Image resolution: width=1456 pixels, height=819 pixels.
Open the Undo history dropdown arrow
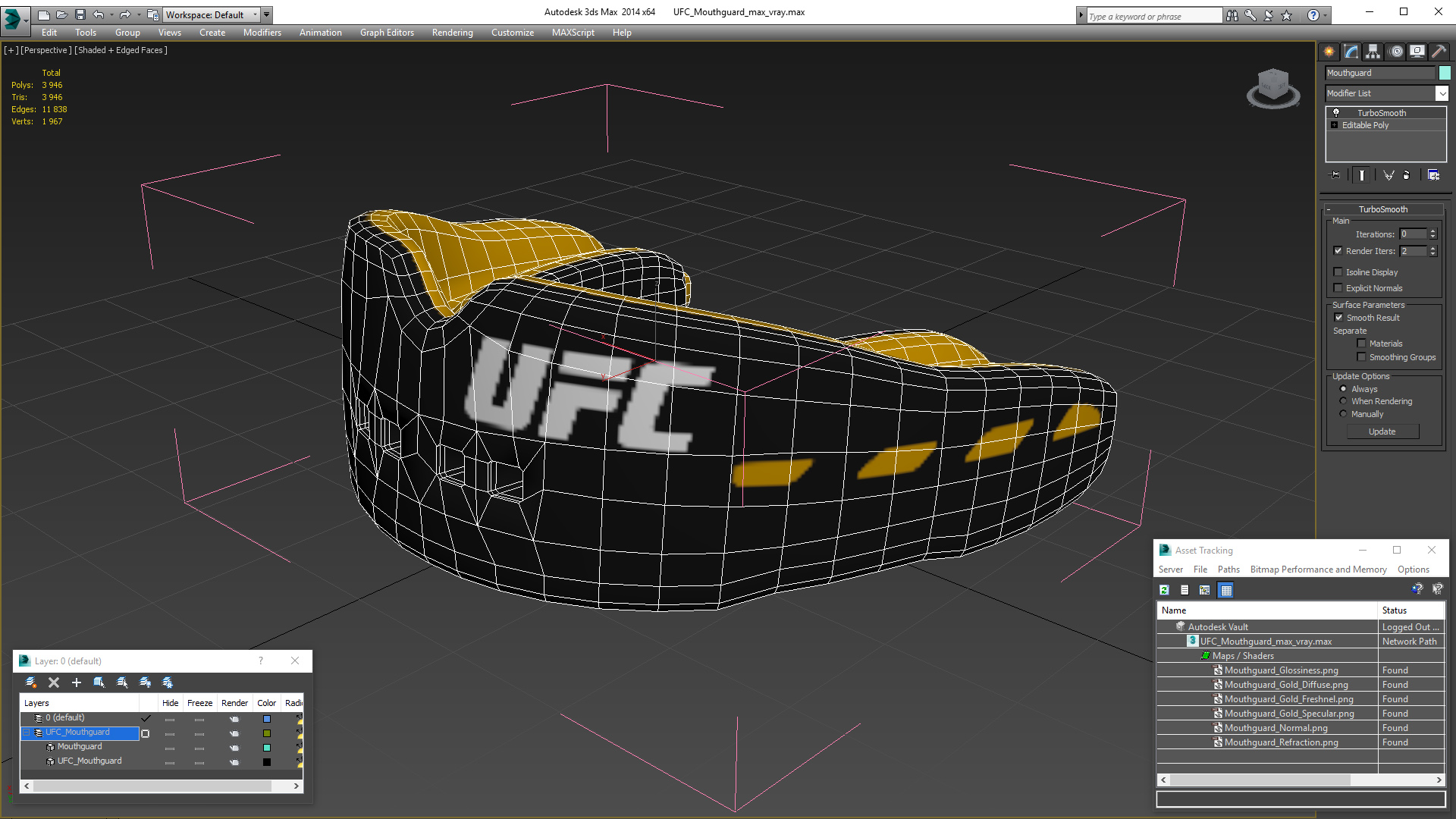pyautogui.click(x=111, y=14)
